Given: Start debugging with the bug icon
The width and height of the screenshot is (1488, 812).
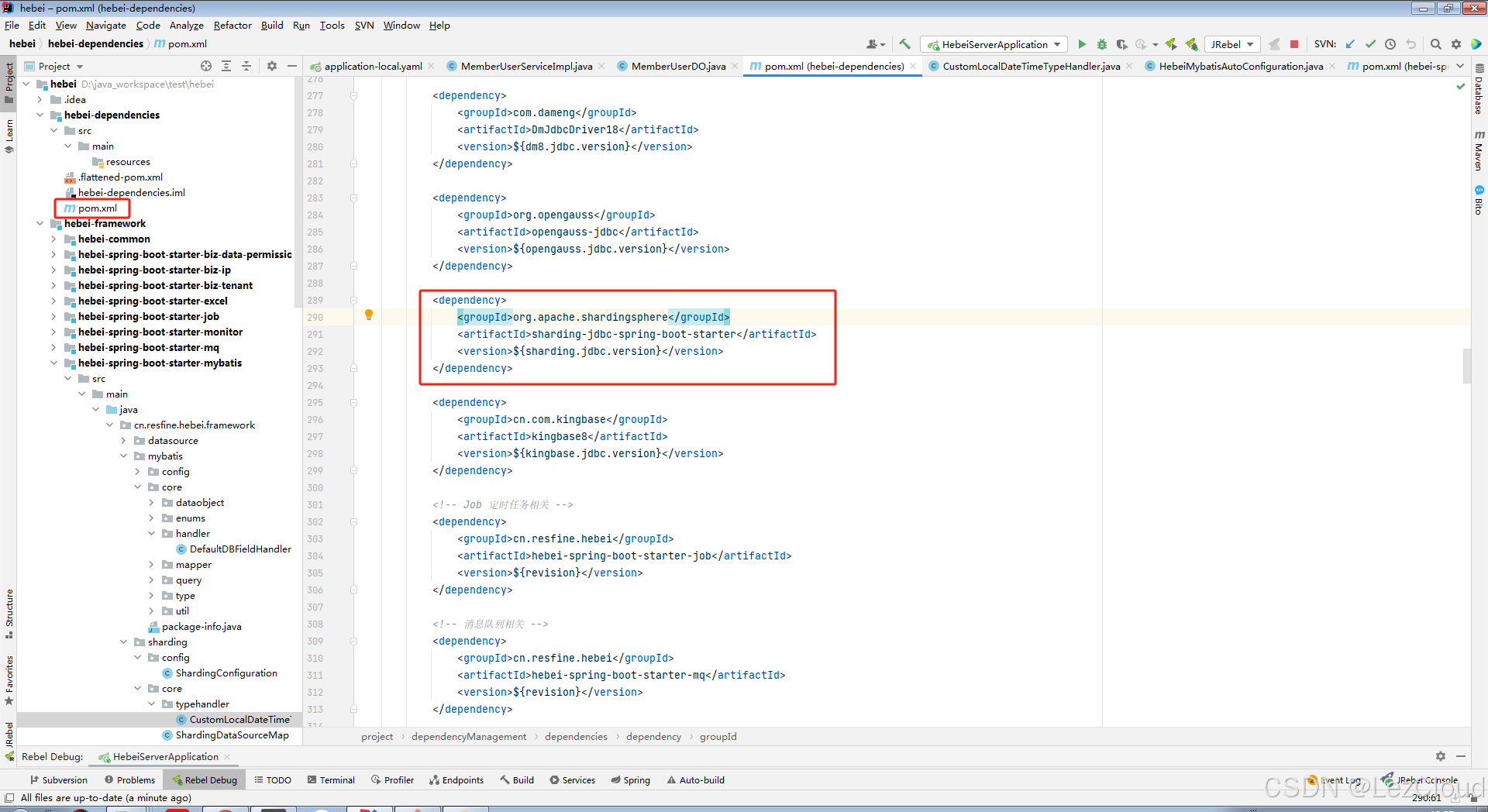Looking at the screenshot, I should pyautogui.click(x=1101, y=44).
